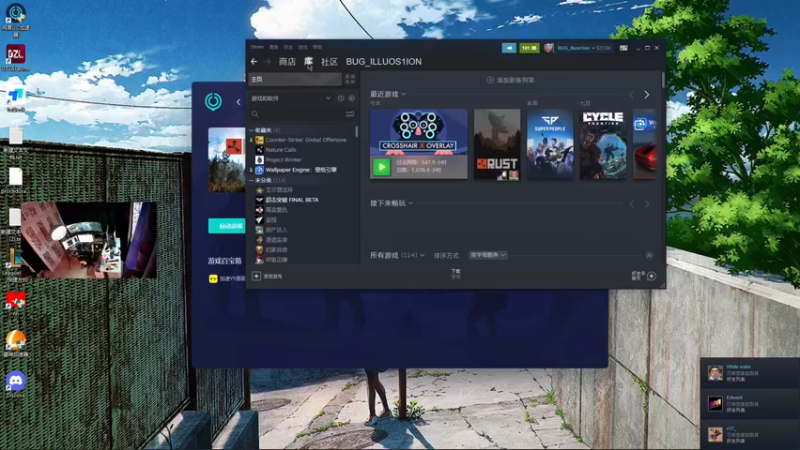
Task: Open the sort order 按字母顺序 dropdown
Action: coord(488,255)
